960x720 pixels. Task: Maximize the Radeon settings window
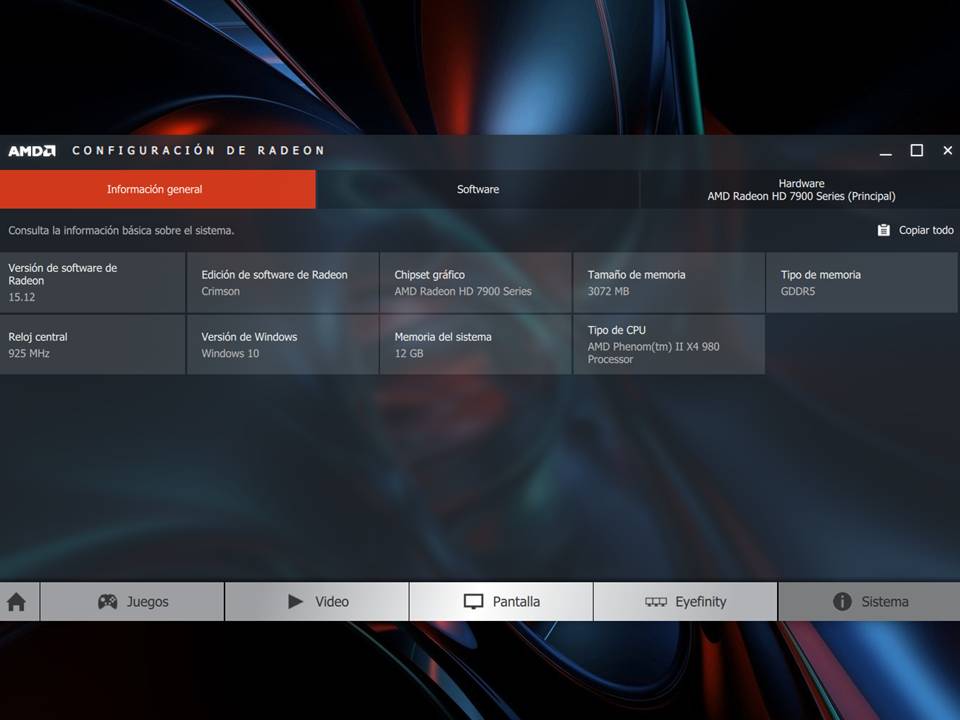pos(917,151)
